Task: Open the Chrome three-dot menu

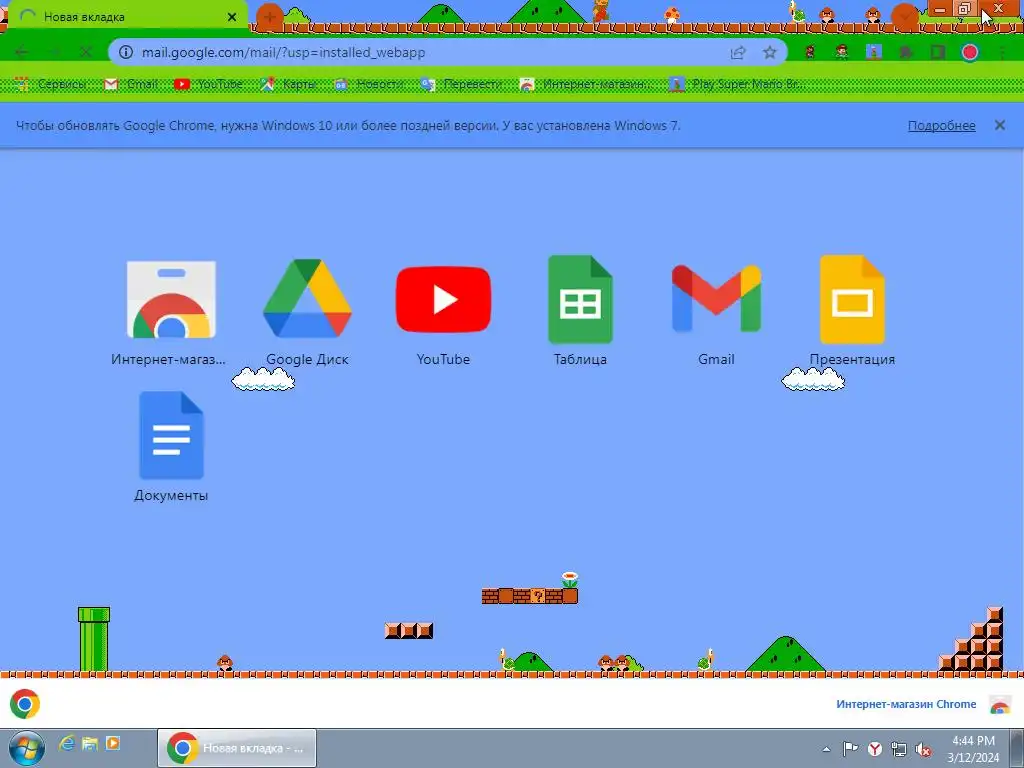Action: tap(1002, 52)
